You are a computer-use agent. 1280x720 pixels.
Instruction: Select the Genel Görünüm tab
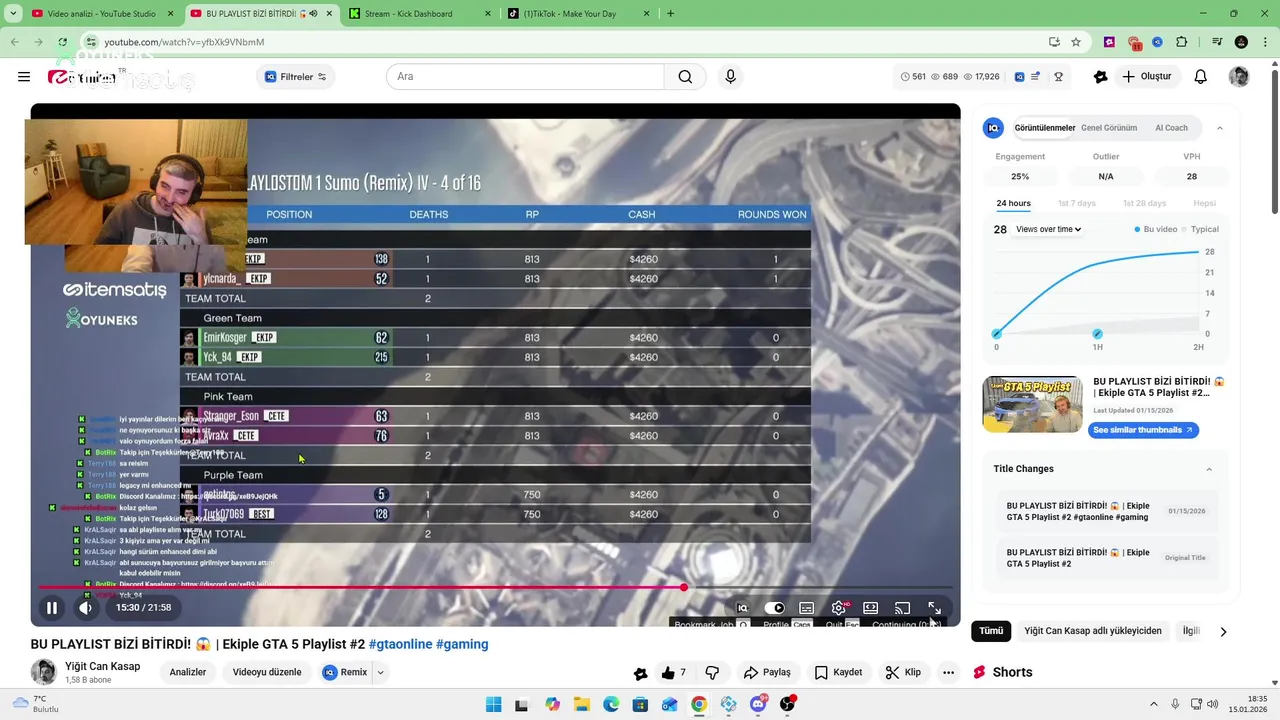point(1109,128)
